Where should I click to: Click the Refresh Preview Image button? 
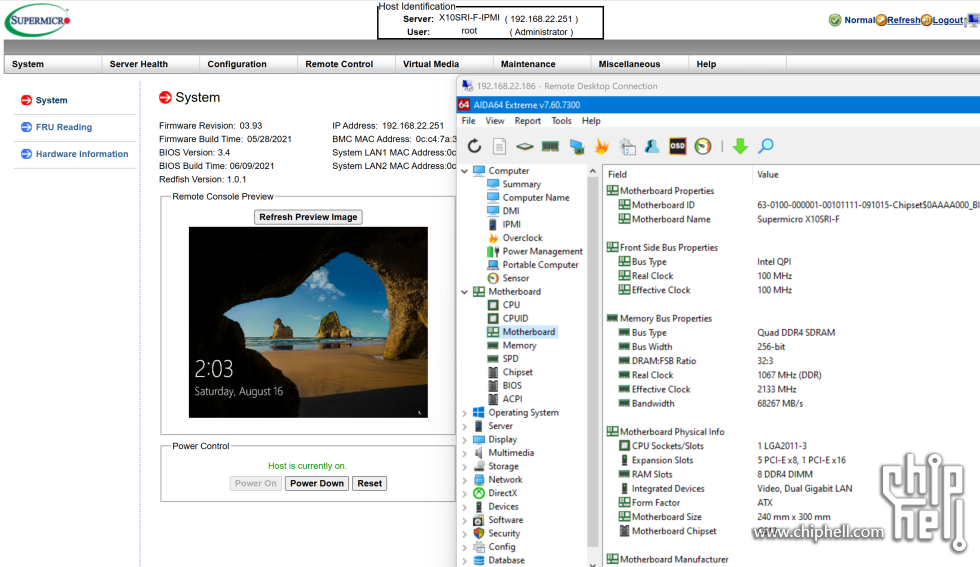(x=308, y=217)
